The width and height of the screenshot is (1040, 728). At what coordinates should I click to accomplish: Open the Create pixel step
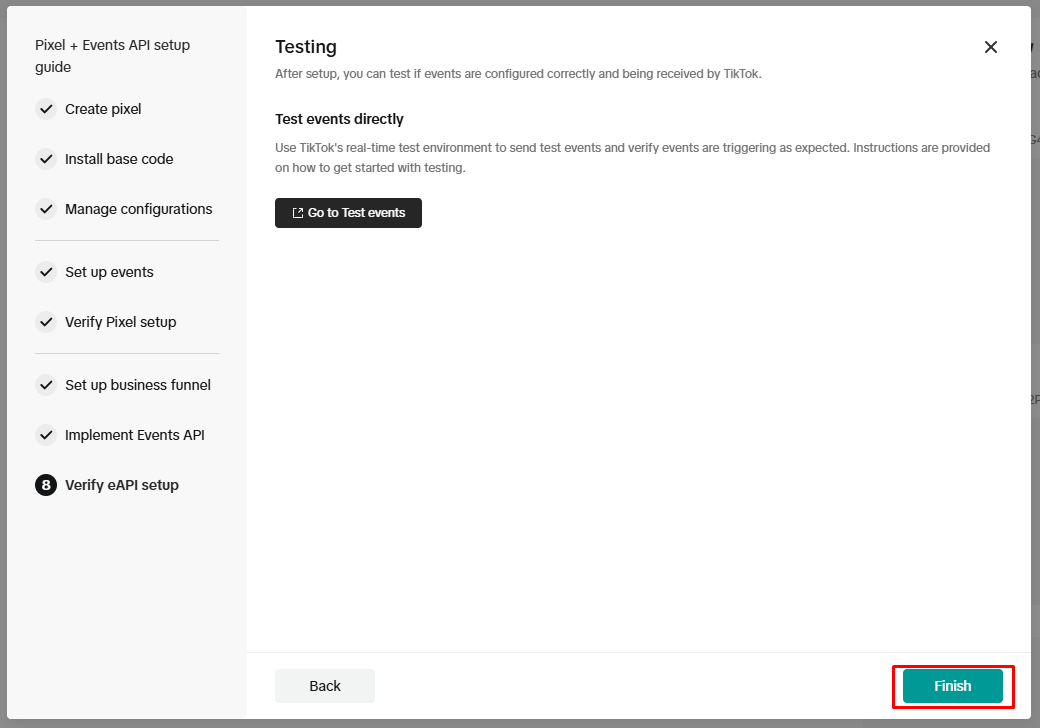pyautogui.click(x=103, y=109)
